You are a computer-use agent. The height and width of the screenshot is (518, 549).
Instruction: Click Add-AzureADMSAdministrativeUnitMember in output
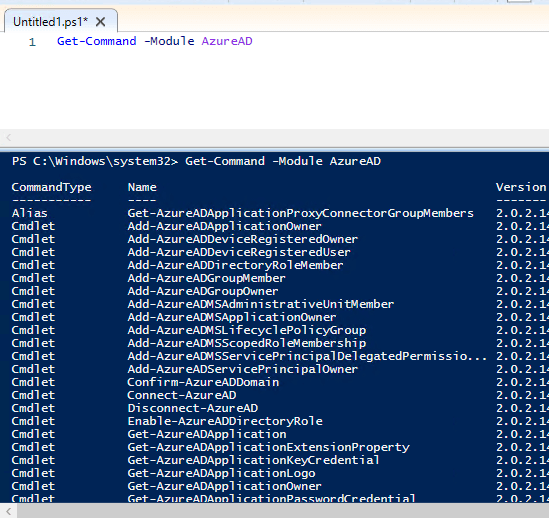pyautogui.click(x=260, y=304)
